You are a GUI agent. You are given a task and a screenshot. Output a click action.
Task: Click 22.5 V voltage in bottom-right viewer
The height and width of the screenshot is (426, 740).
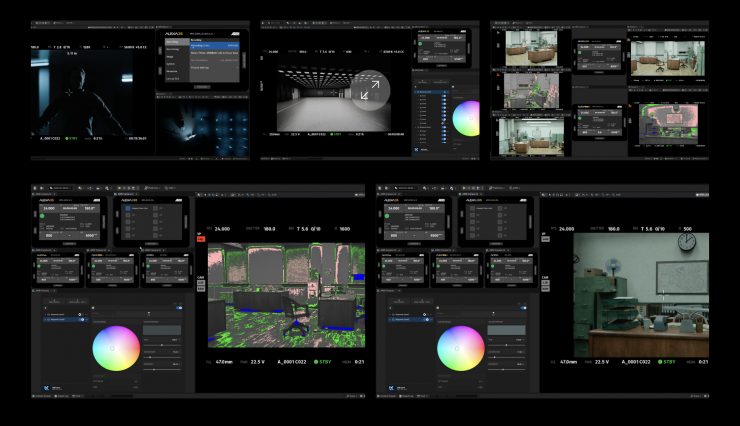602,362
